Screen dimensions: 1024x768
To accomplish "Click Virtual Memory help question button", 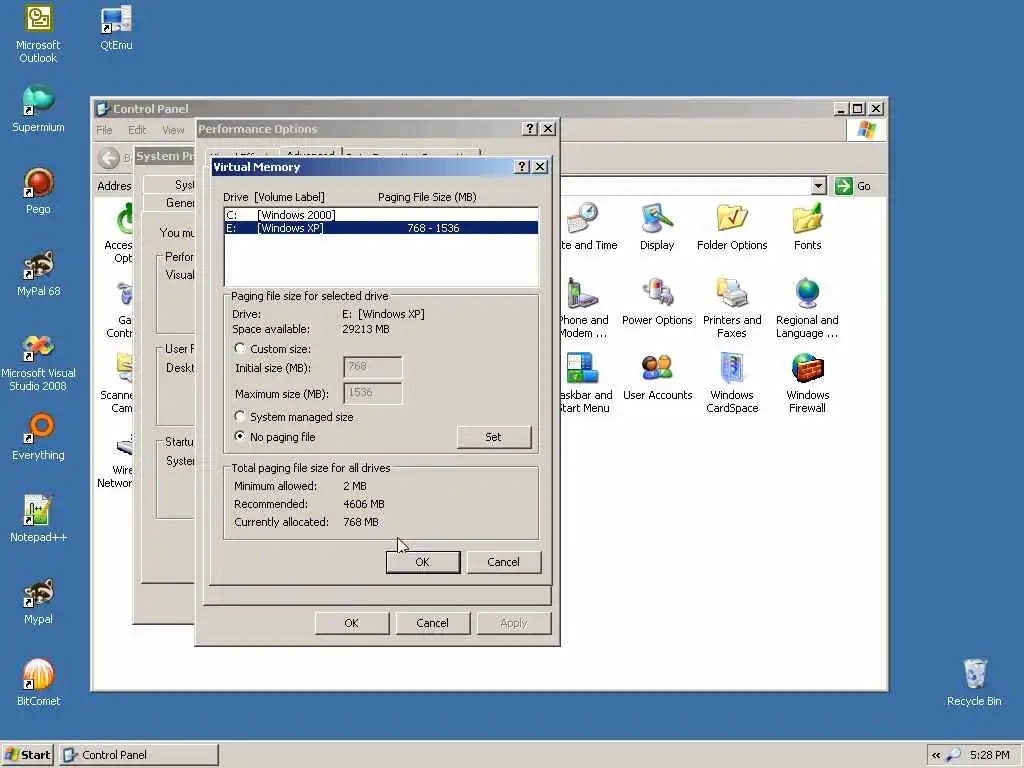I will pyautogui.click(x=521, y=167).
